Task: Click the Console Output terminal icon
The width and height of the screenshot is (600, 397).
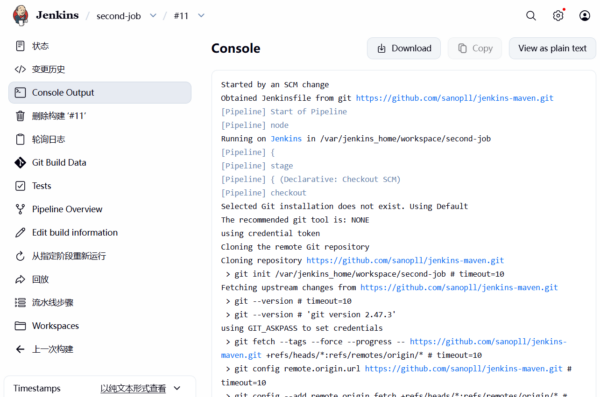Action: [x=20, y=93]
